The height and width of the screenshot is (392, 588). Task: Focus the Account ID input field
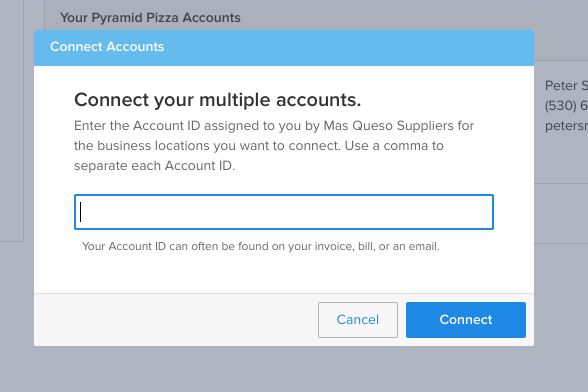tap(284, 212)
